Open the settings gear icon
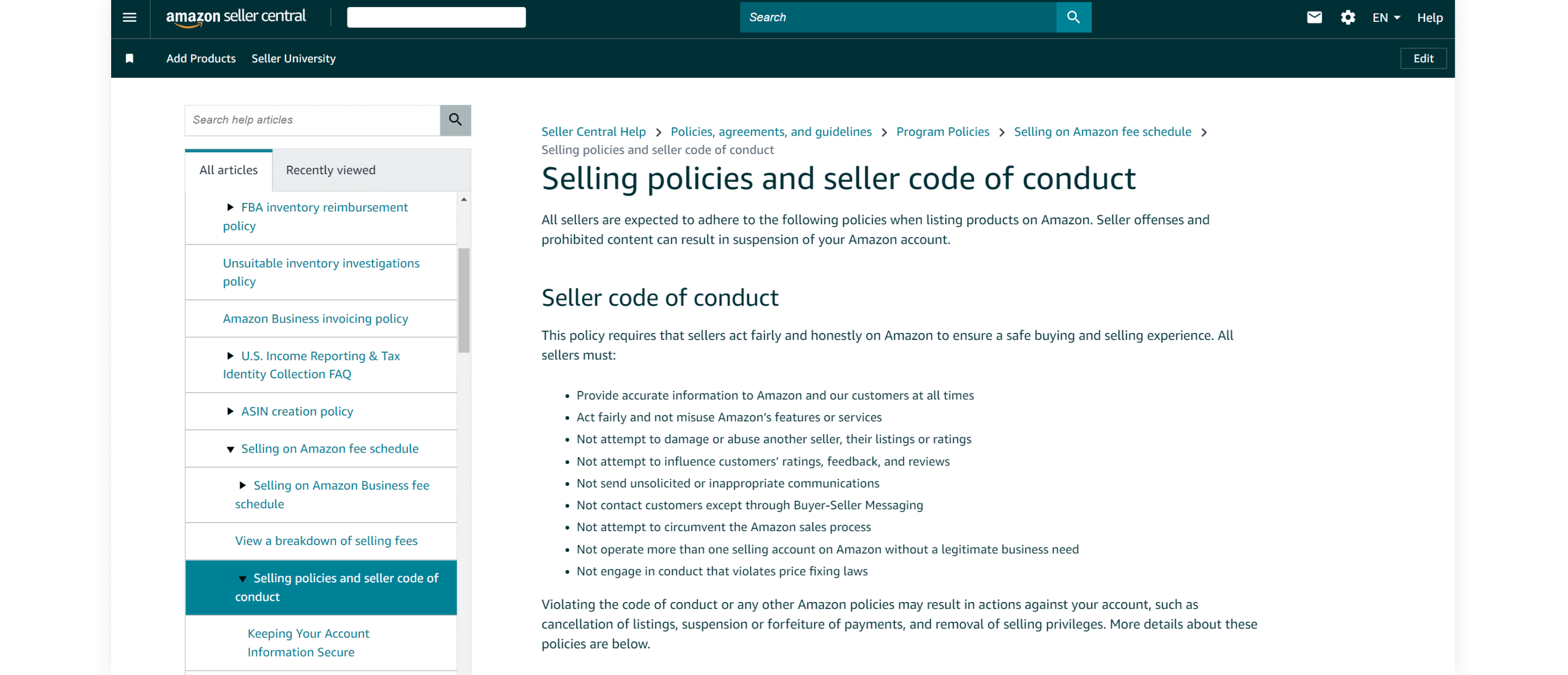Image resolution: width=1568 pixels, height=675 pixels. click(1347, 17)
